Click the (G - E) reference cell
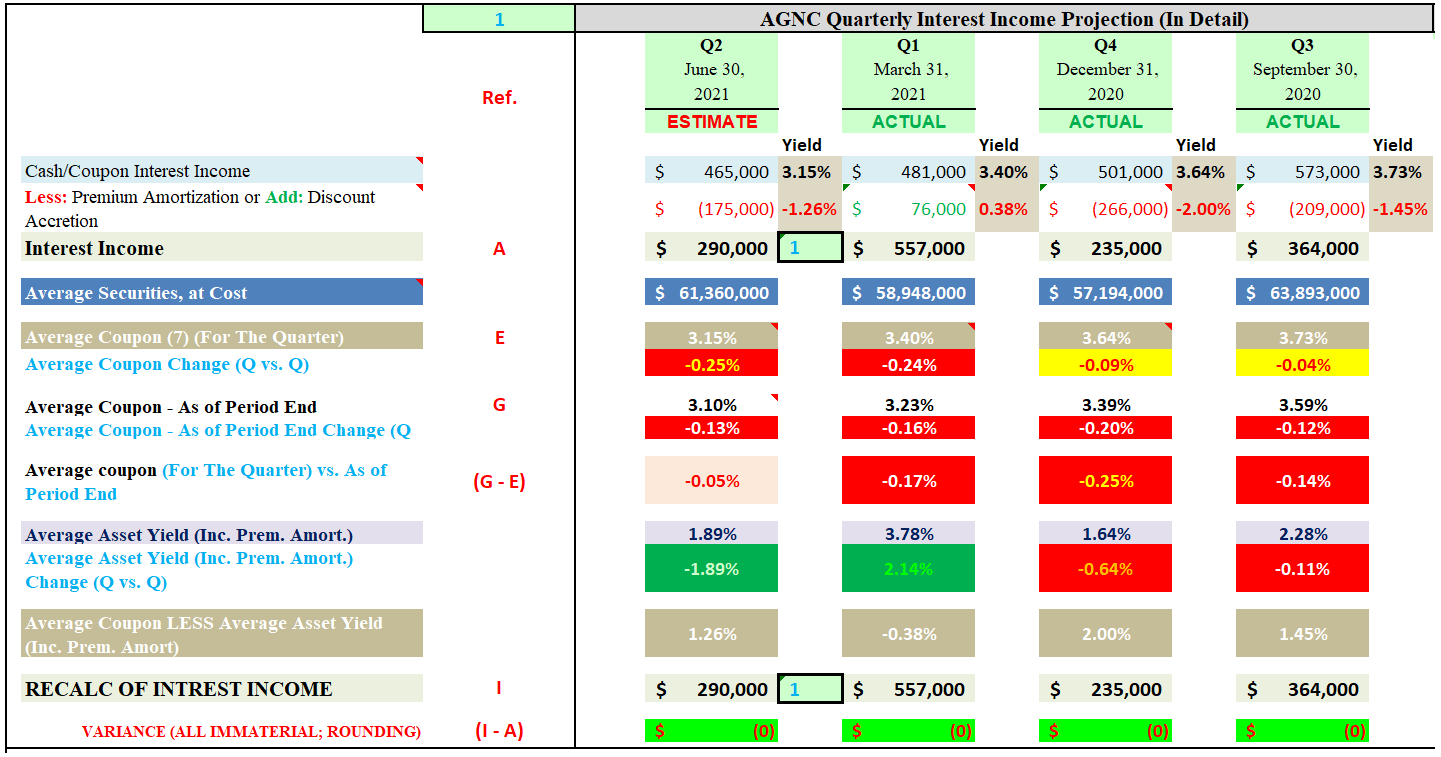Viewport: 1441px width, 757px height. [x=499, y=481]
